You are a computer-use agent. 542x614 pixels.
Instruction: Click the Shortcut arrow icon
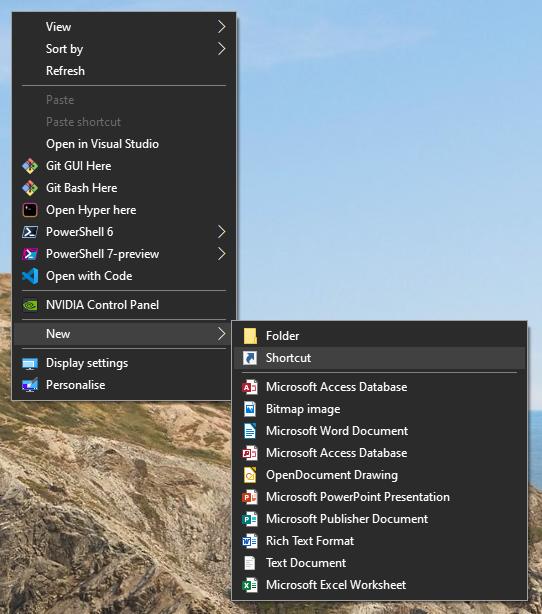(250, 358)
